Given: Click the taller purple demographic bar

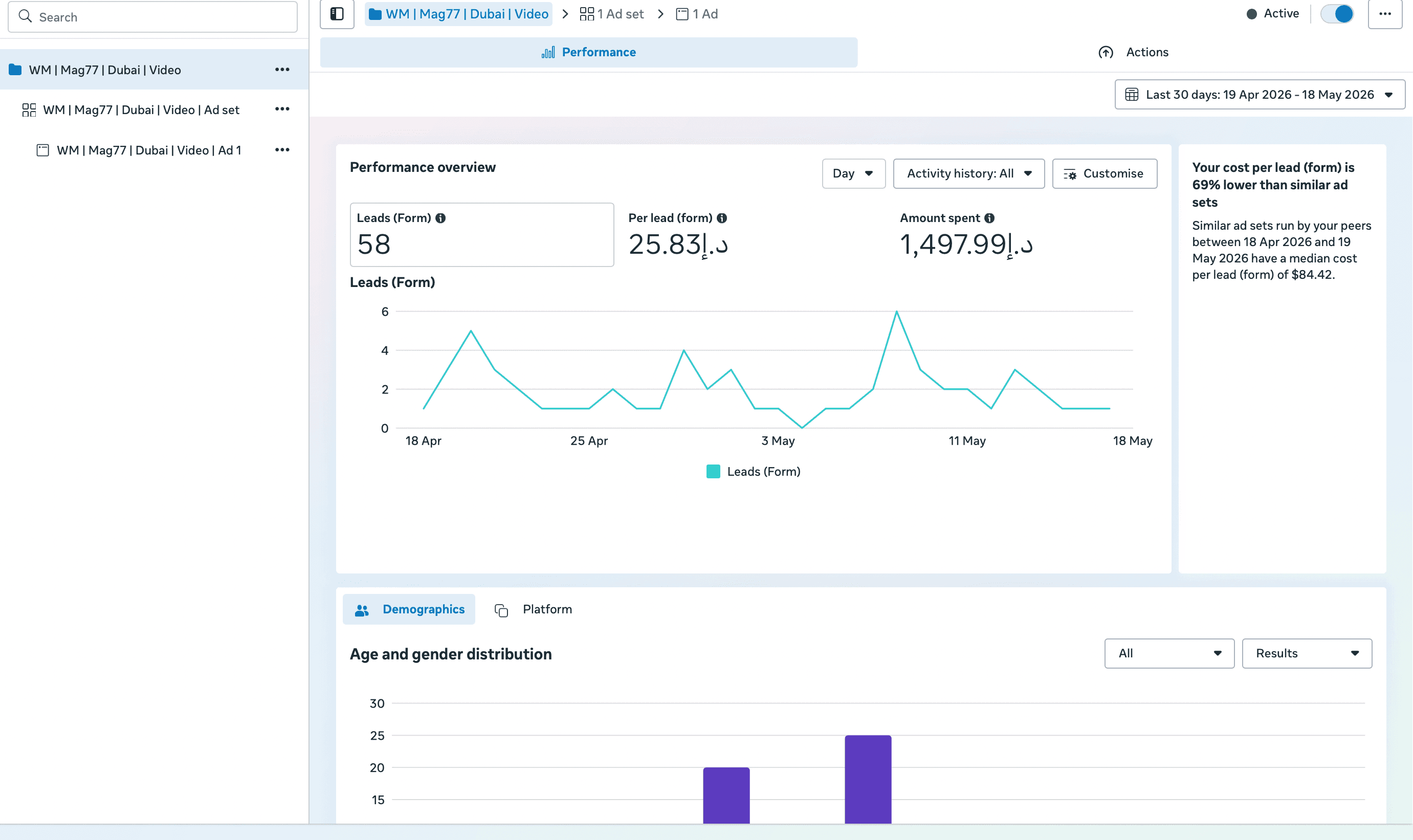Looking at the screenshot, I should (868, 779).
